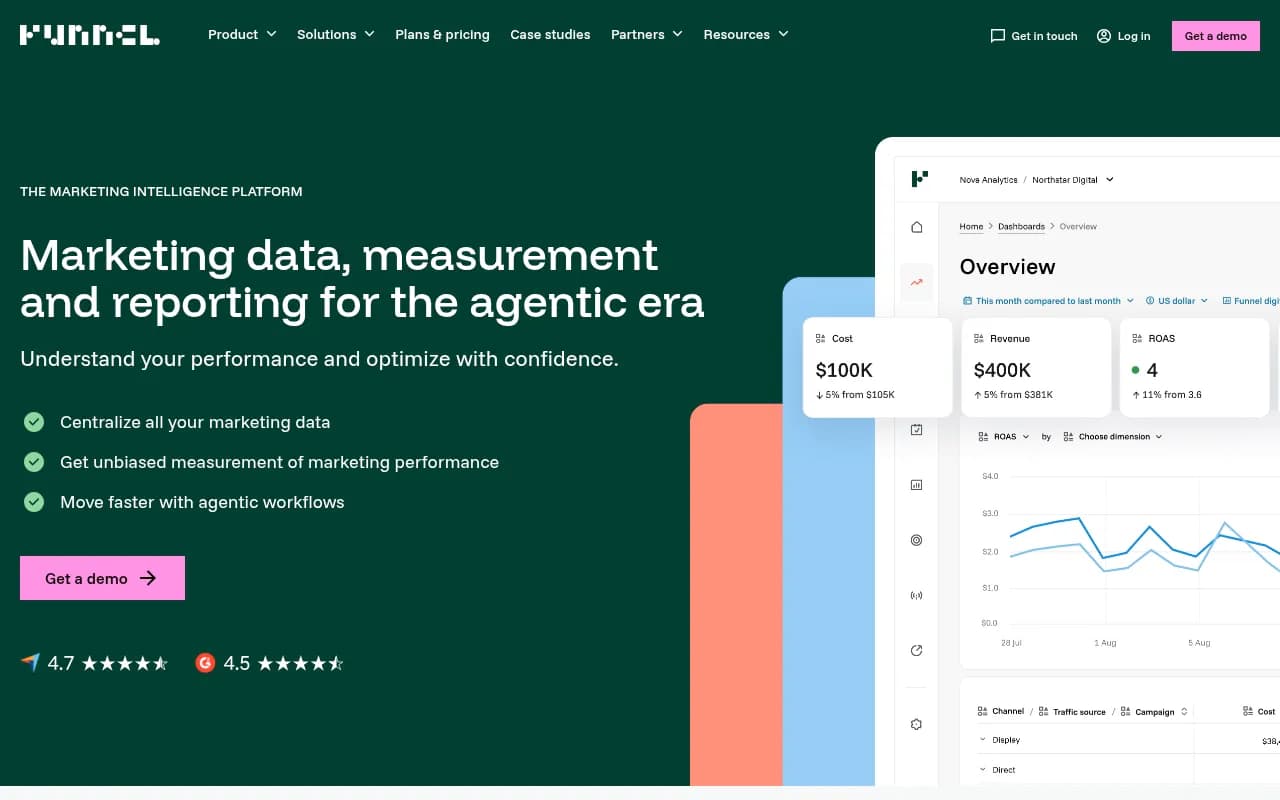1280x800 pixels.
Task: Click the icon beside Traffic source header
Action: [1043, 711]
